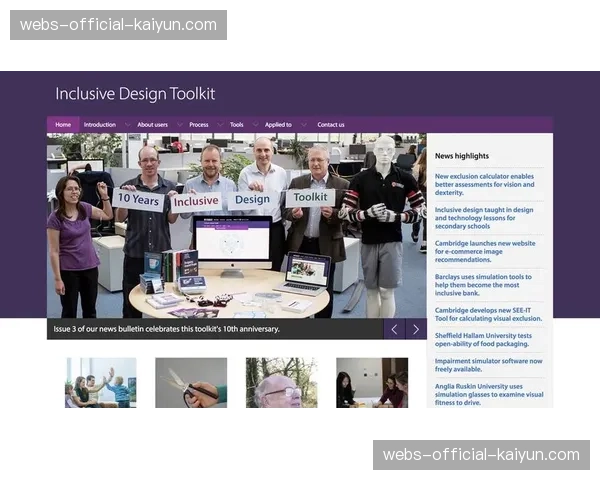
Task: Open the new exclusion calculator news link
Action: pos(484,180)
